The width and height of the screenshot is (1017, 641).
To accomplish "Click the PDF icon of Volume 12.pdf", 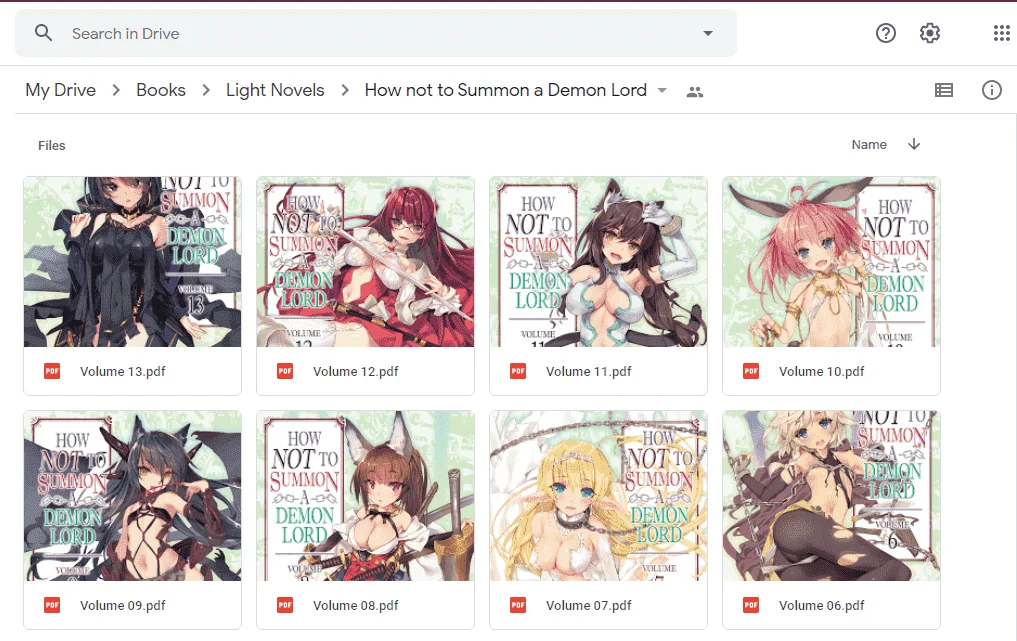I will [285, 371].
